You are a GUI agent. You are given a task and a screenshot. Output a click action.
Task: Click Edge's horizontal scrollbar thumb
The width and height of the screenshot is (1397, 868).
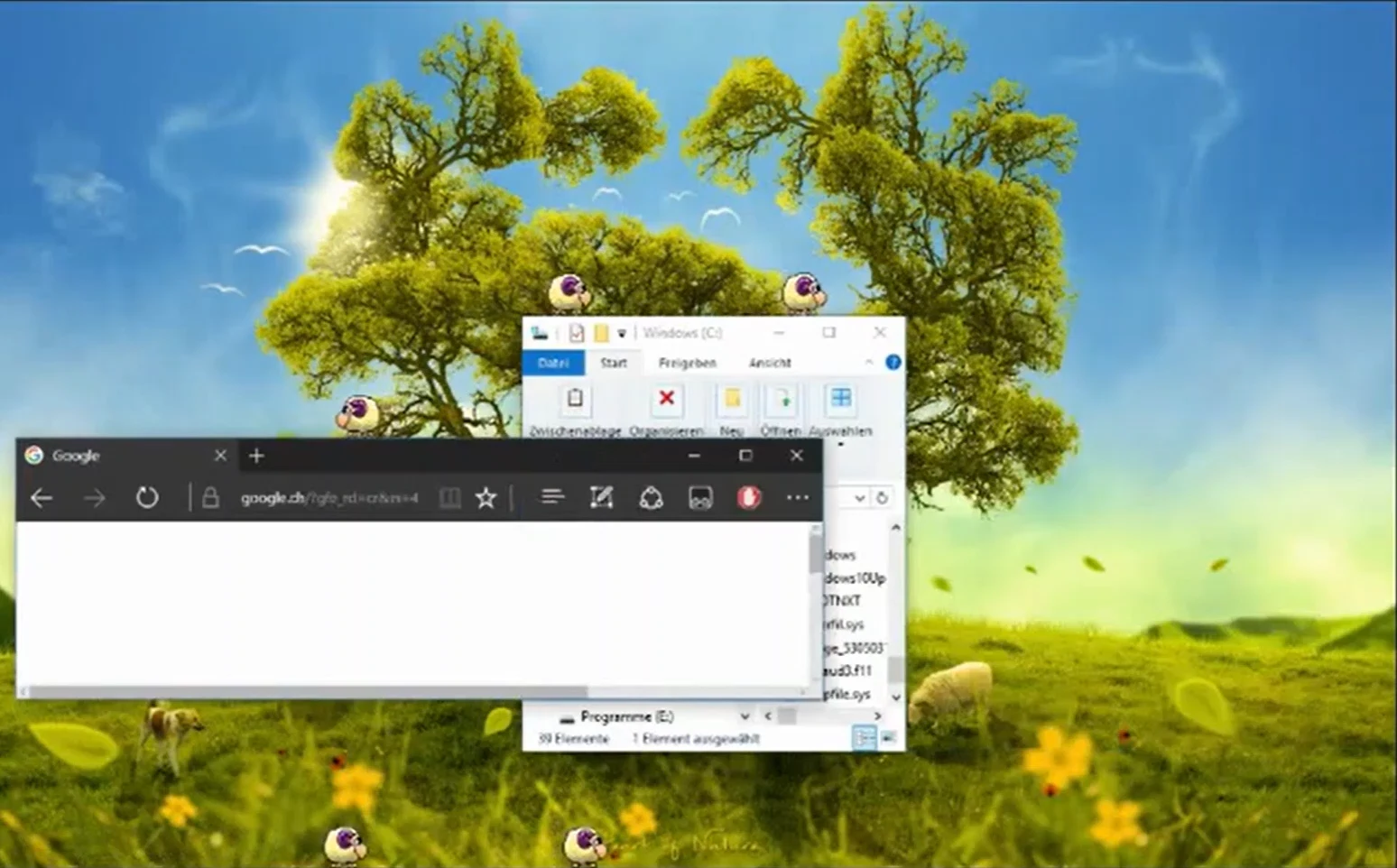[307, 692]
